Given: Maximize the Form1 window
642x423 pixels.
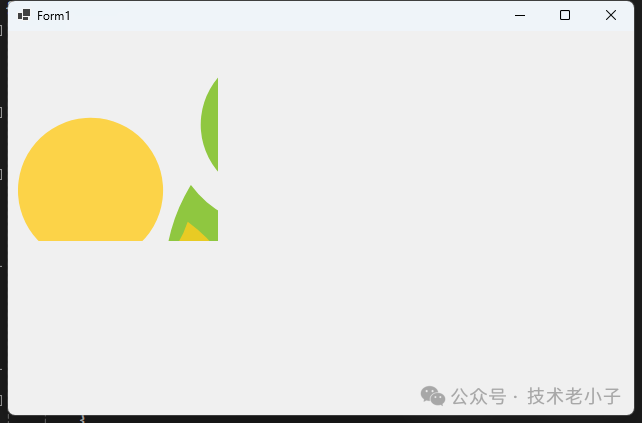Looking at the screenshot, I should click(x=565, y=16).
